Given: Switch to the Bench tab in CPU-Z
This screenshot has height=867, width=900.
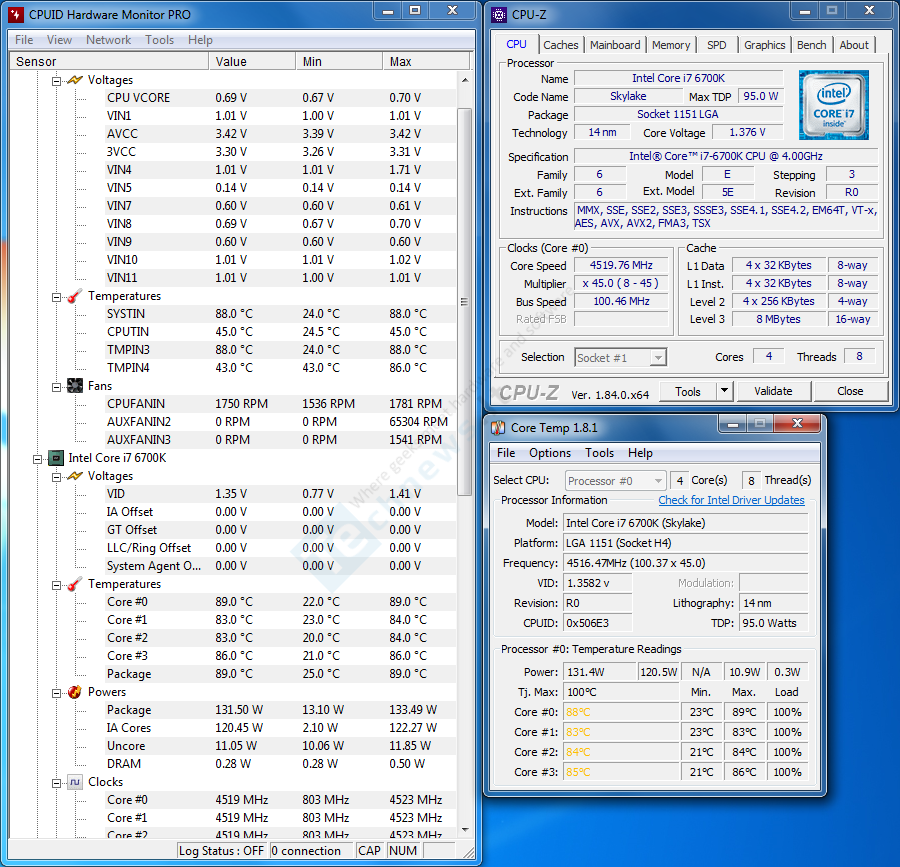Looking at the screenshot, I should point(812,45).
